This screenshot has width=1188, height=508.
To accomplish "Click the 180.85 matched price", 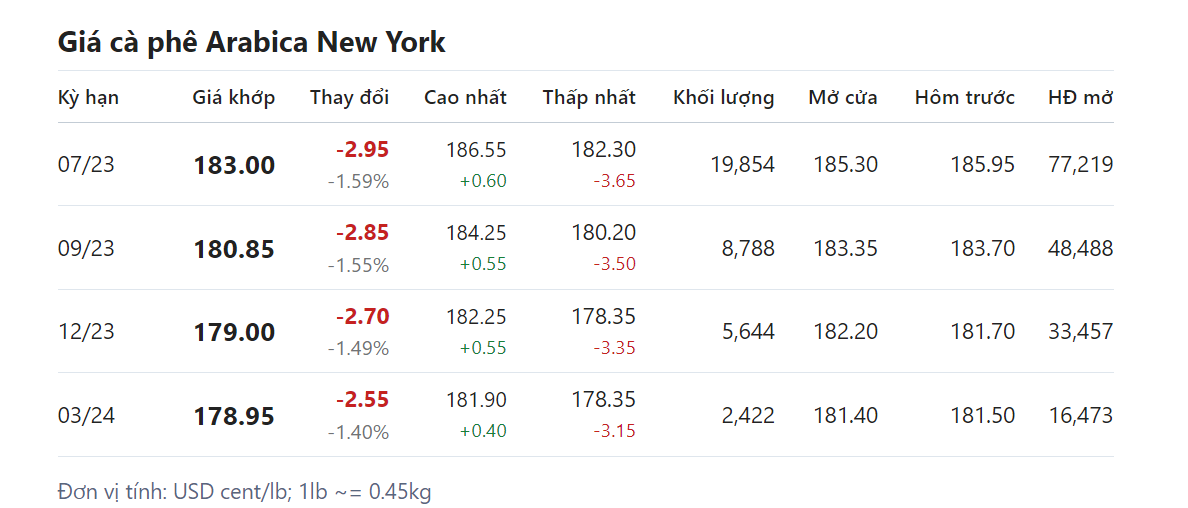I will [234, 249].
